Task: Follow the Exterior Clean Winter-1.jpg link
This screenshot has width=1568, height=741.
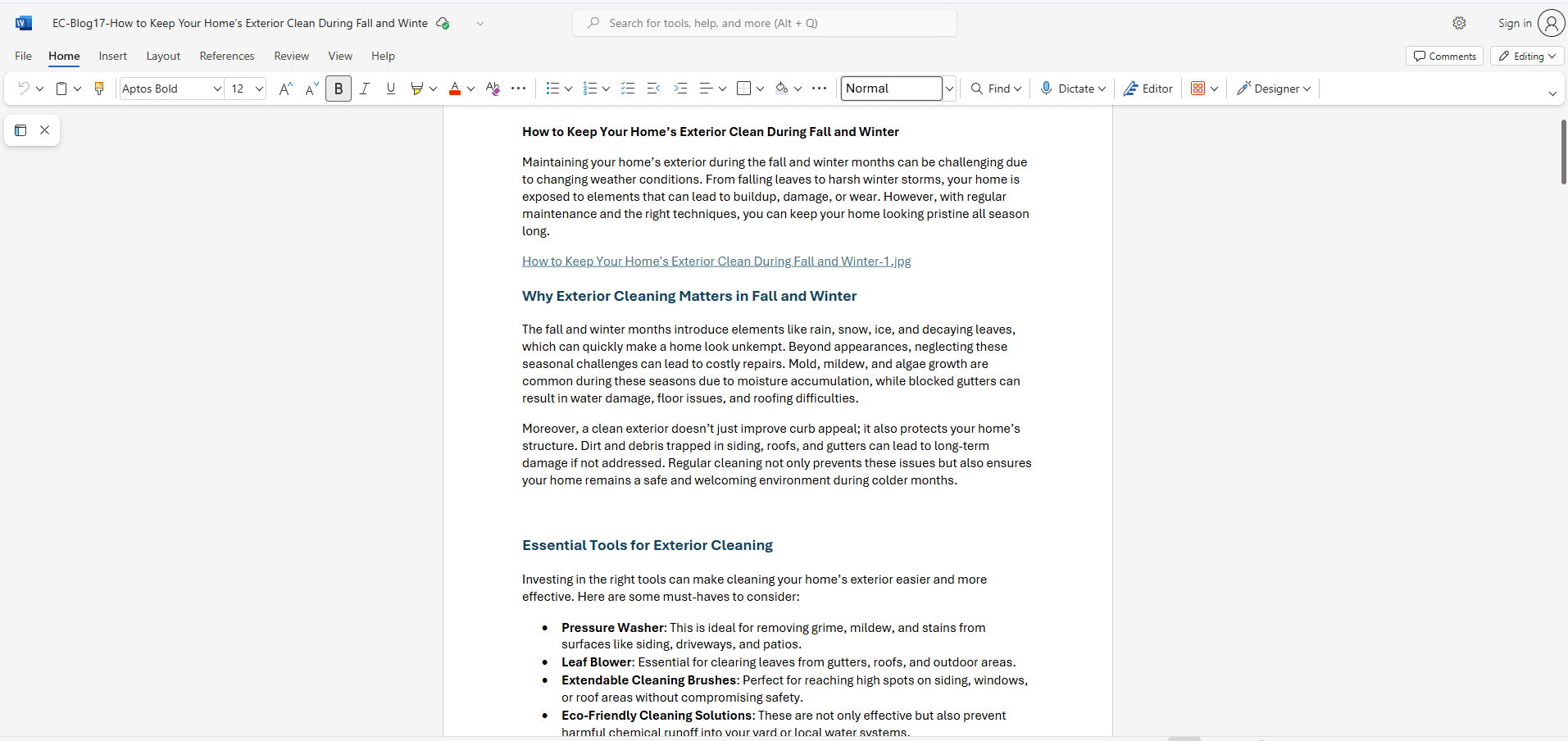Action: [x=716, y=261]
